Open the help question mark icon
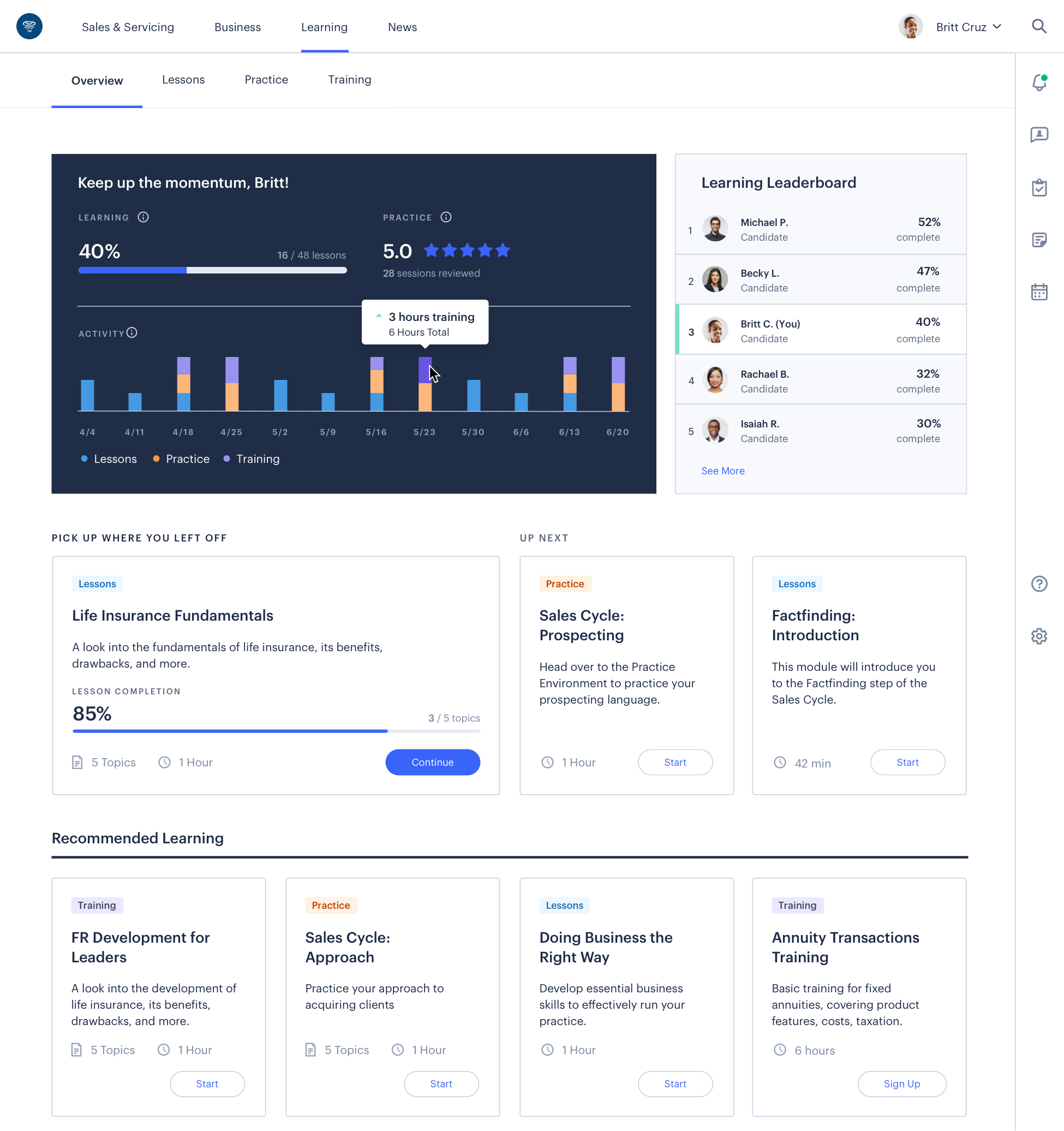1064x1131 pixels. pos(1038,584)
